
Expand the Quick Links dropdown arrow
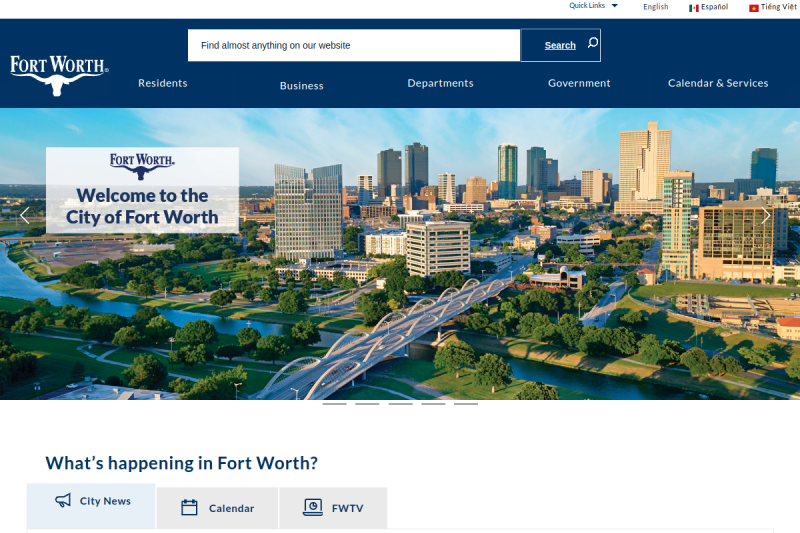(x=615, y=6)
